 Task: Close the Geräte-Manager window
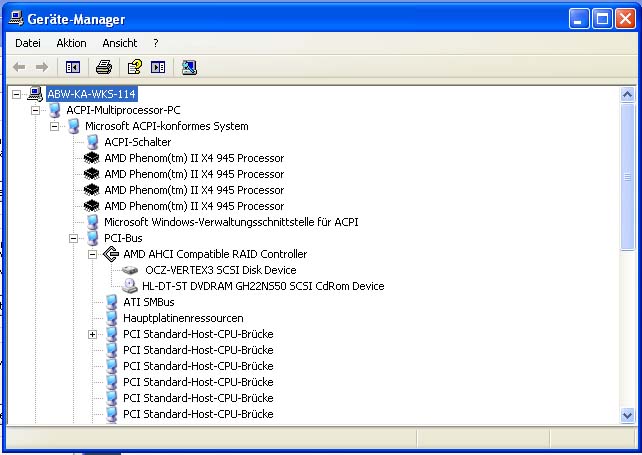point(626,18)
